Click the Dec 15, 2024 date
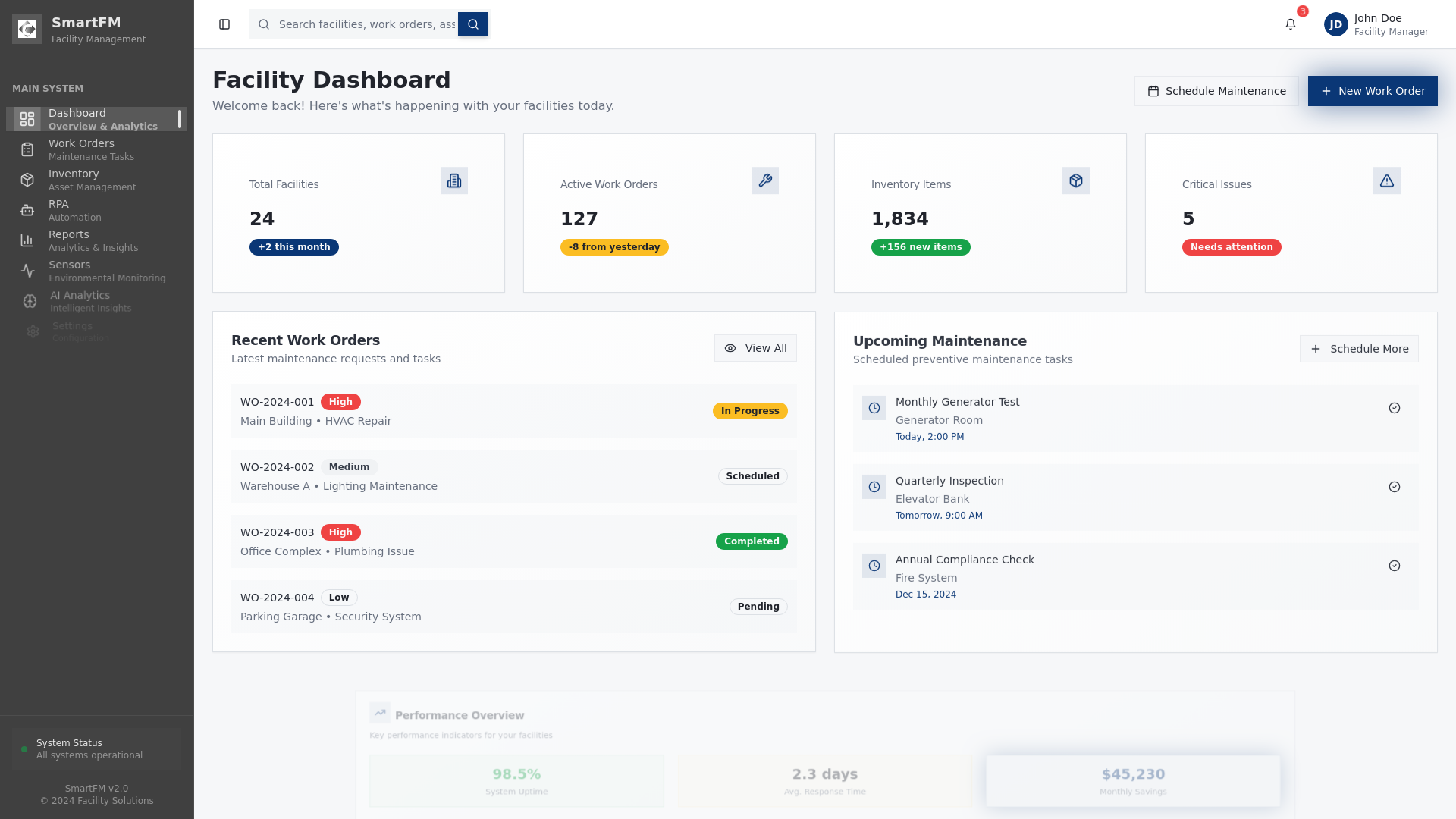The image size is (1456, 819). pyautogui.click(x=926, y=595)
